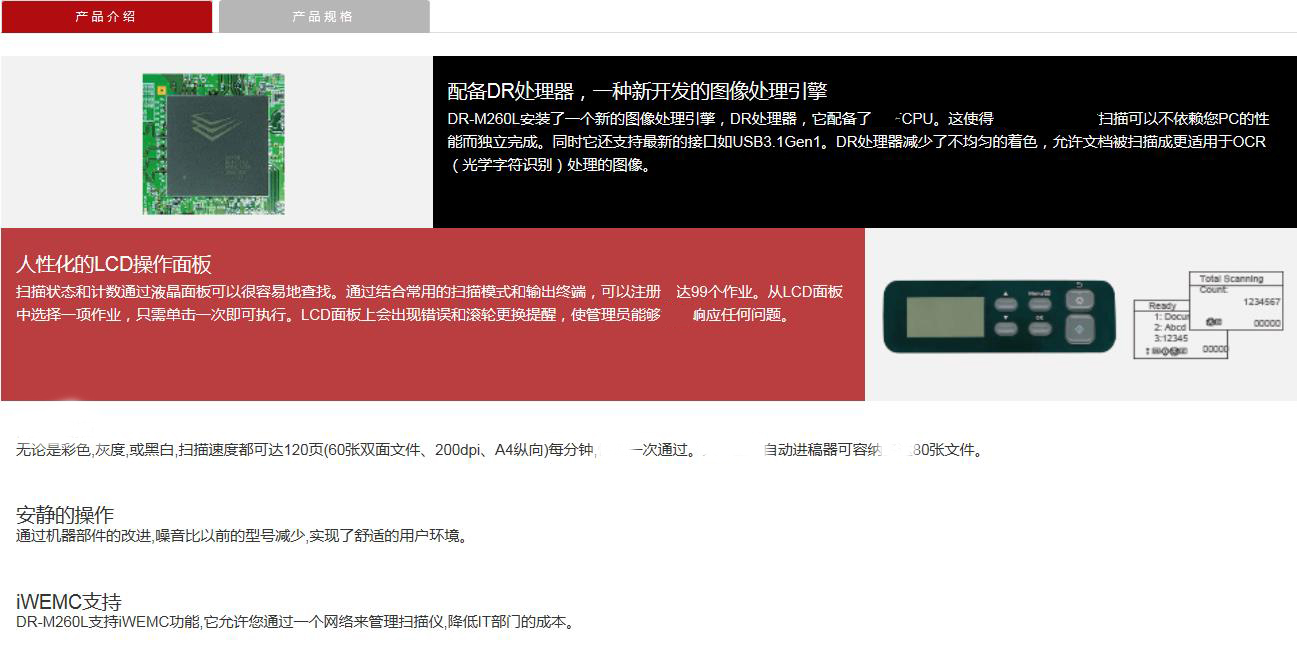Click the line starting "中选择一项作业"

406,316
